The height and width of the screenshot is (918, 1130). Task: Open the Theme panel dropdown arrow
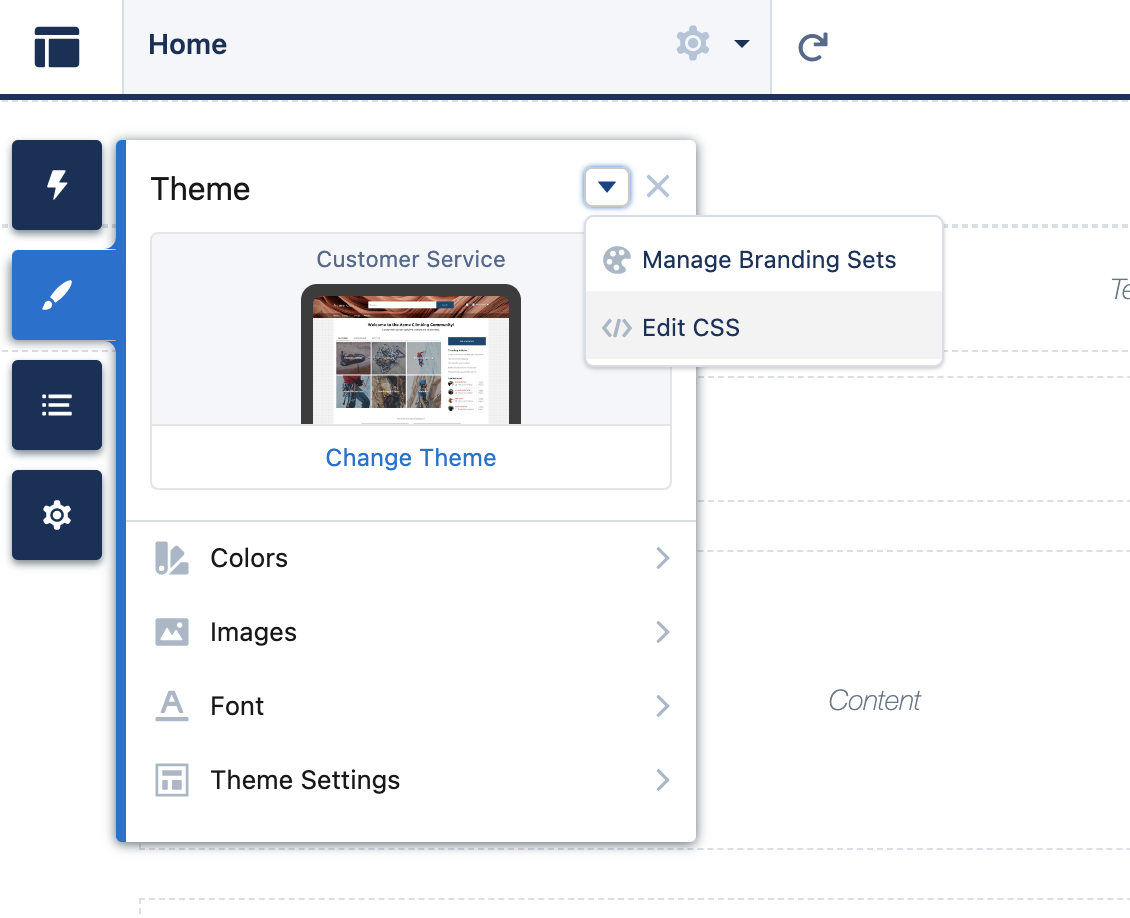(x=607, y=186)
